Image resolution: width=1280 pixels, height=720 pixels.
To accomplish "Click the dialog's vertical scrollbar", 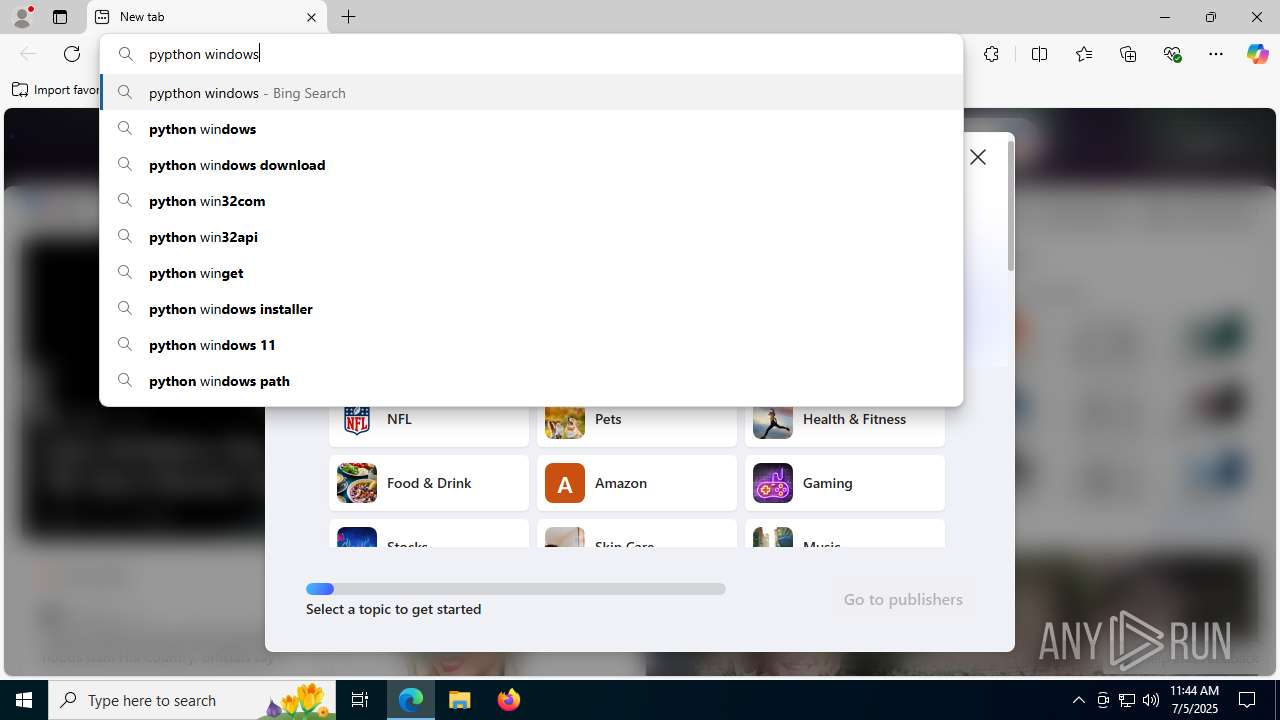I will 1010,206.
